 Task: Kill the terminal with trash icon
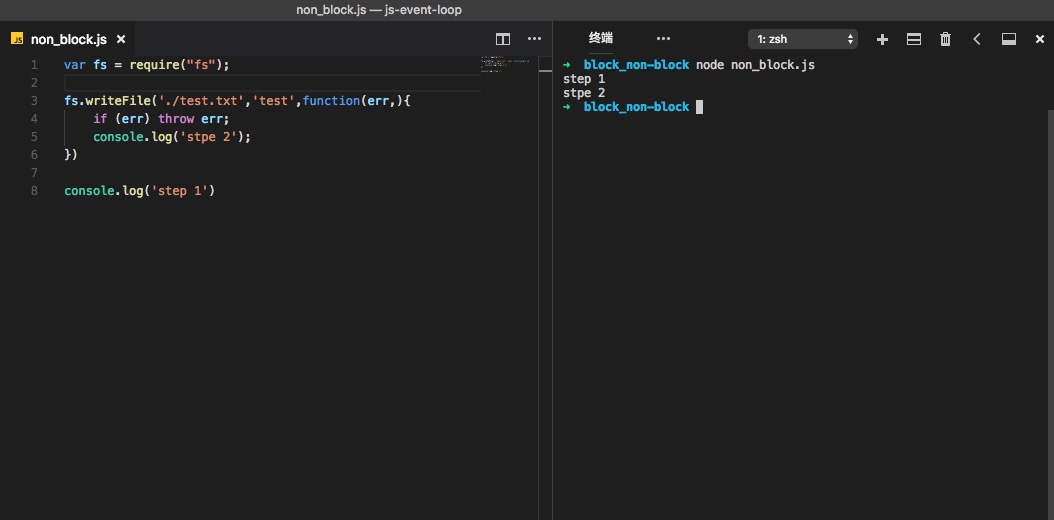[945, 39]
